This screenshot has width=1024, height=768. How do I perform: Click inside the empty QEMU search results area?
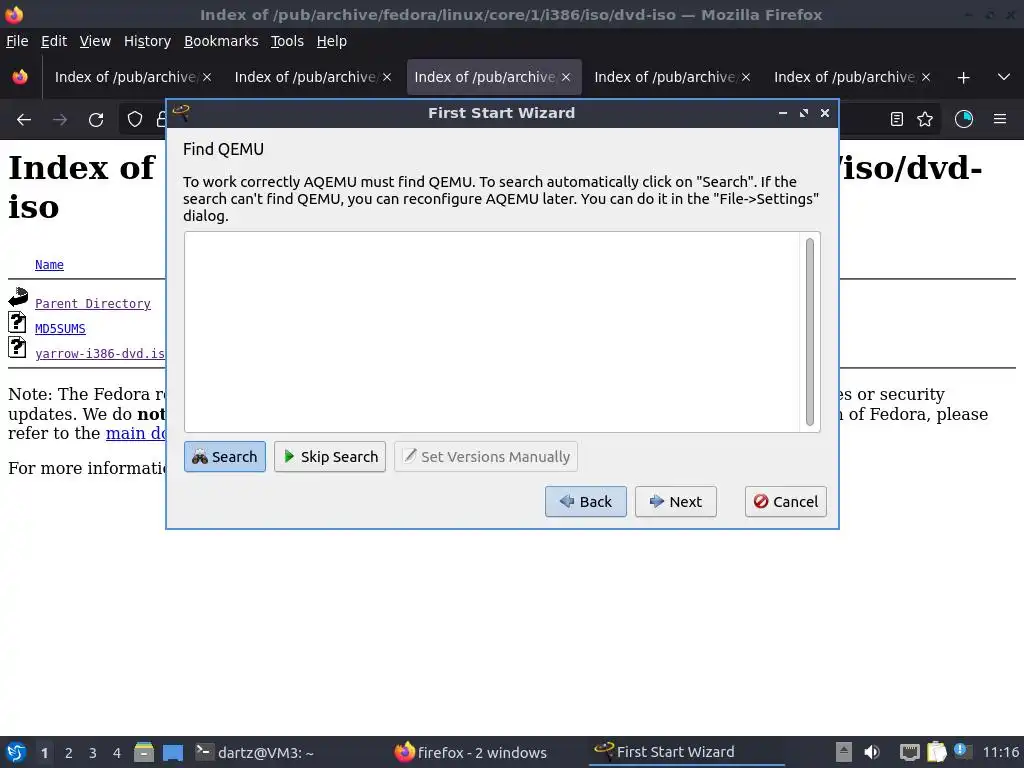pyautogui.click(x=492, y=332)
